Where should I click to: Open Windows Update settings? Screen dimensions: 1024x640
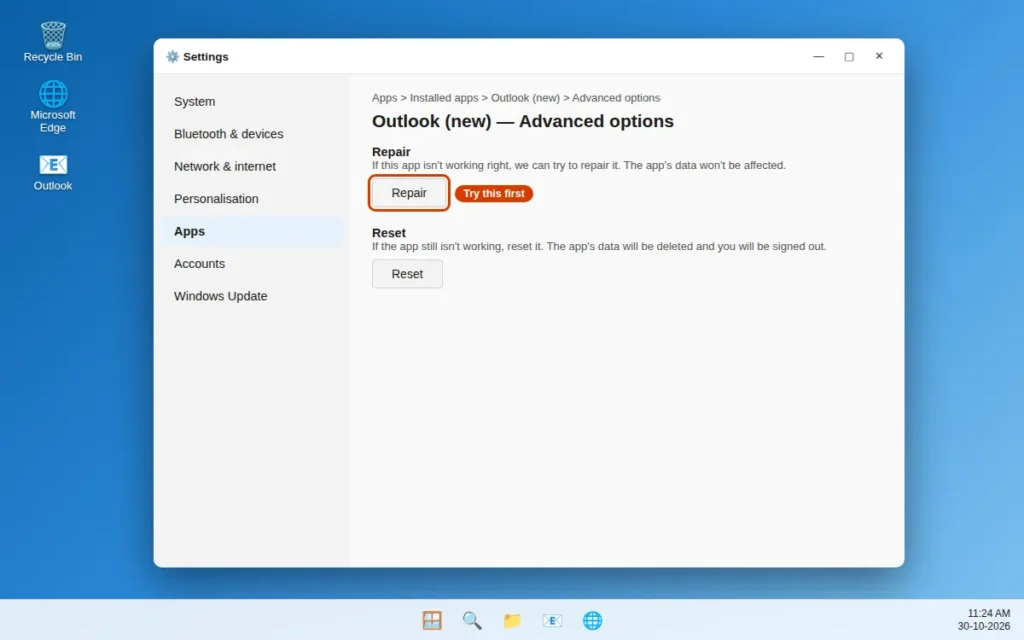252,296
